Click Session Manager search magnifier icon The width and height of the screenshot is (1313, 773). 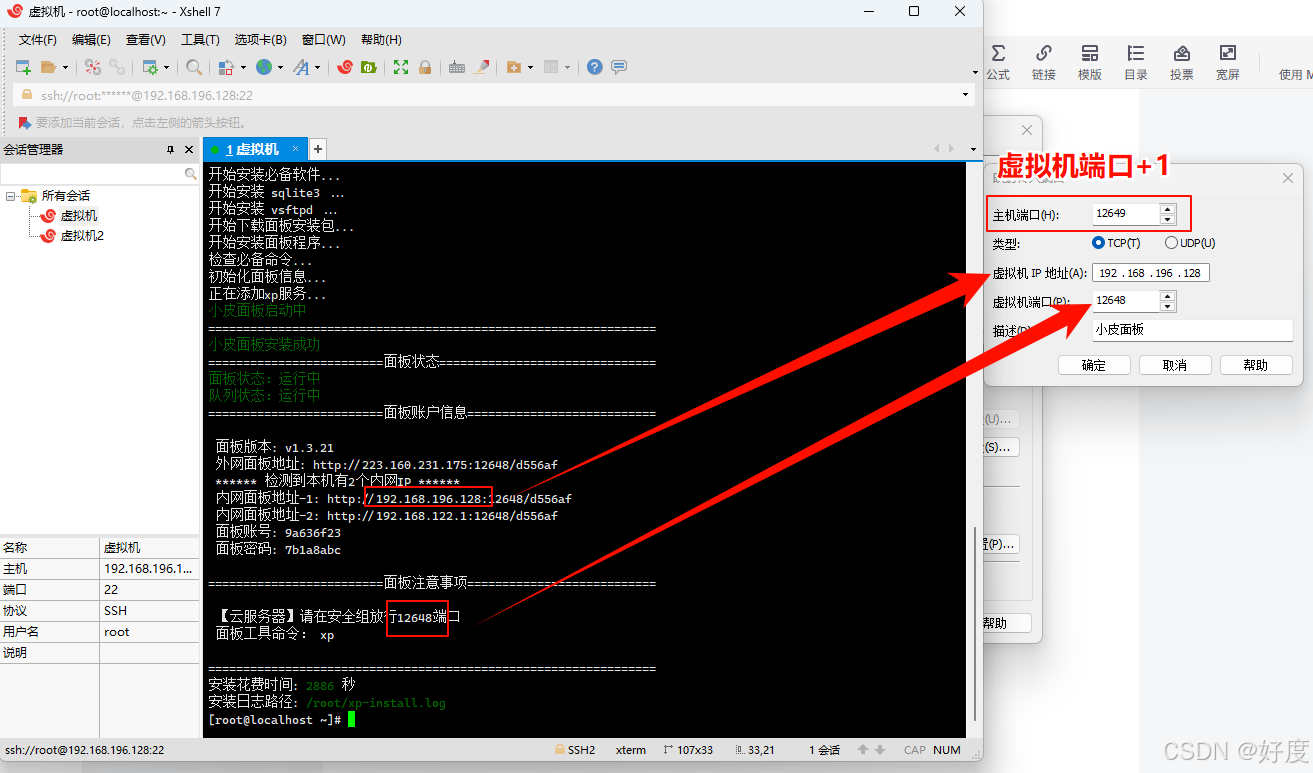point(191,174)
